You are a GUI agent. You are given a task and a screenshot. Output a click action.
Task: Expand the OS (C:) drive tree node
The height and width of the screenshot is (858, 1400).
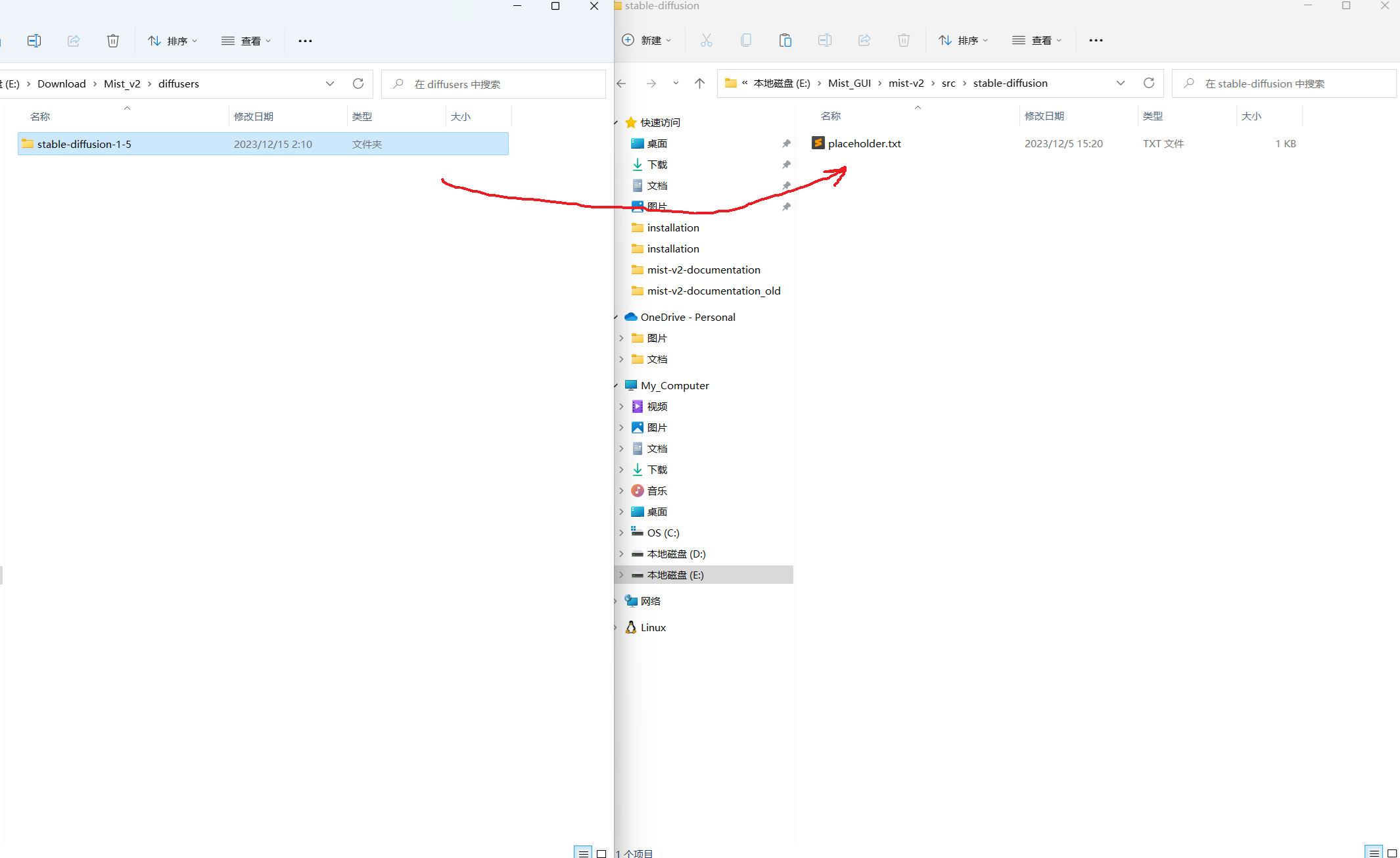pyautogui.click(x=621, y=533)
